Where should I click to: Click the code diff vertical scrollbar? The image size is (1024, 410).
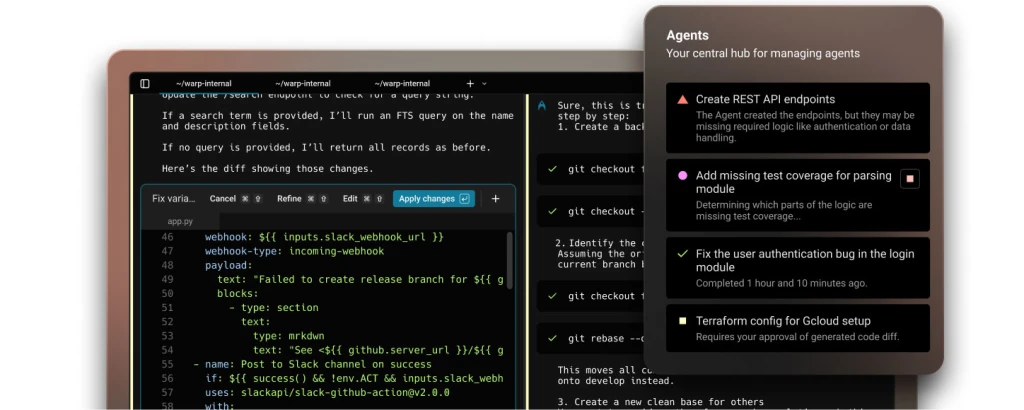tap(510, 260)
